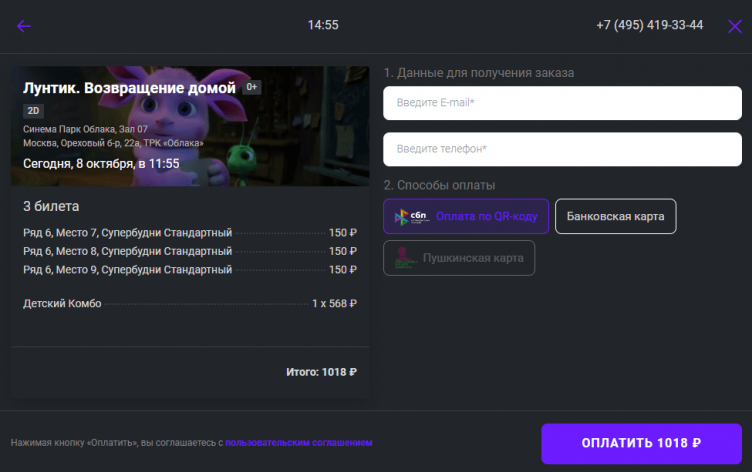Focus the "Введите E-mail" field
The image size is (752, 472).
pos(562,103)
